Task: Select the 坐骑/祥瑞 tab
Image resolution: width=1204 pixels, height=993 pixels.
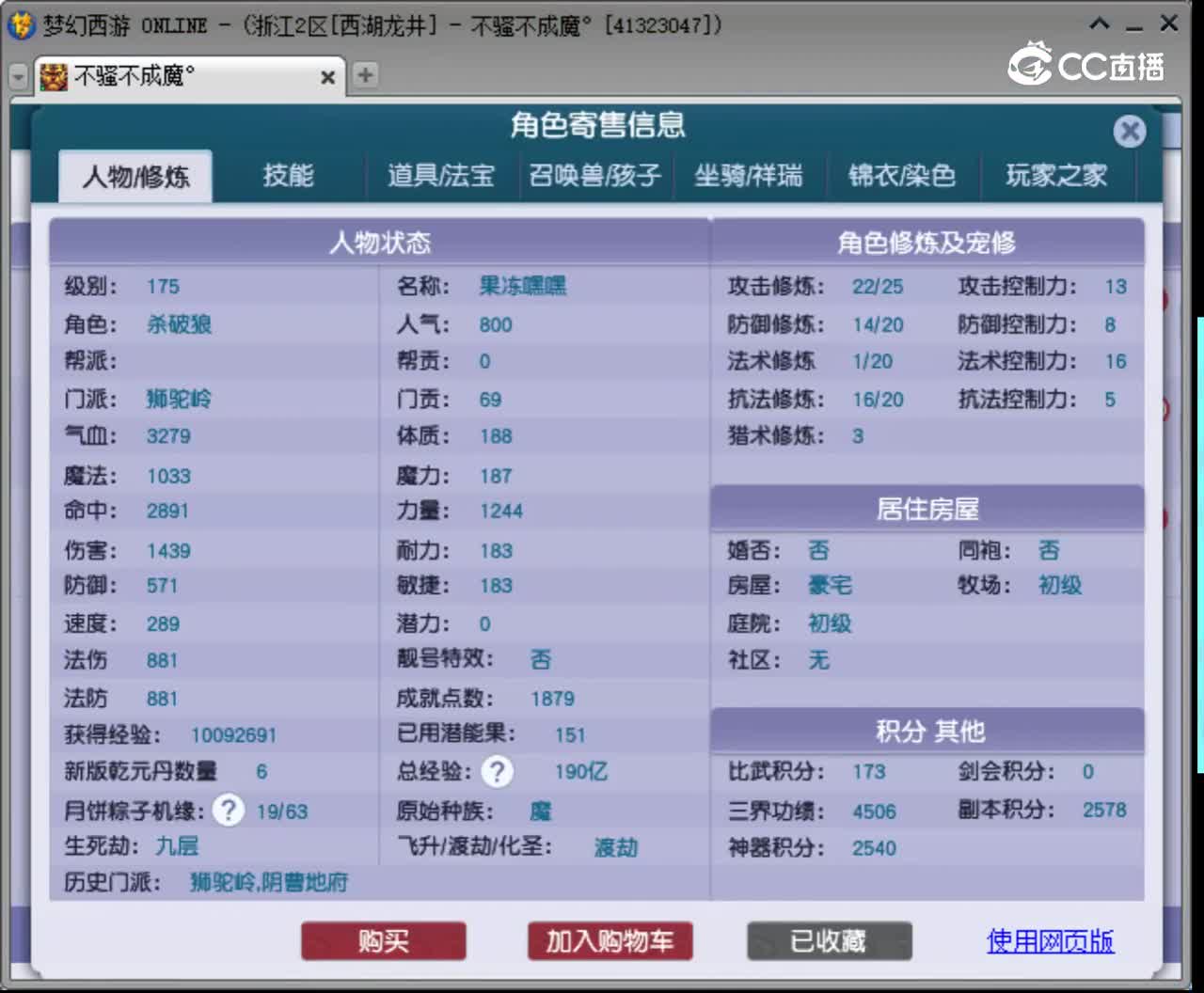Action: pyautogui.click(x=749, y=176)
